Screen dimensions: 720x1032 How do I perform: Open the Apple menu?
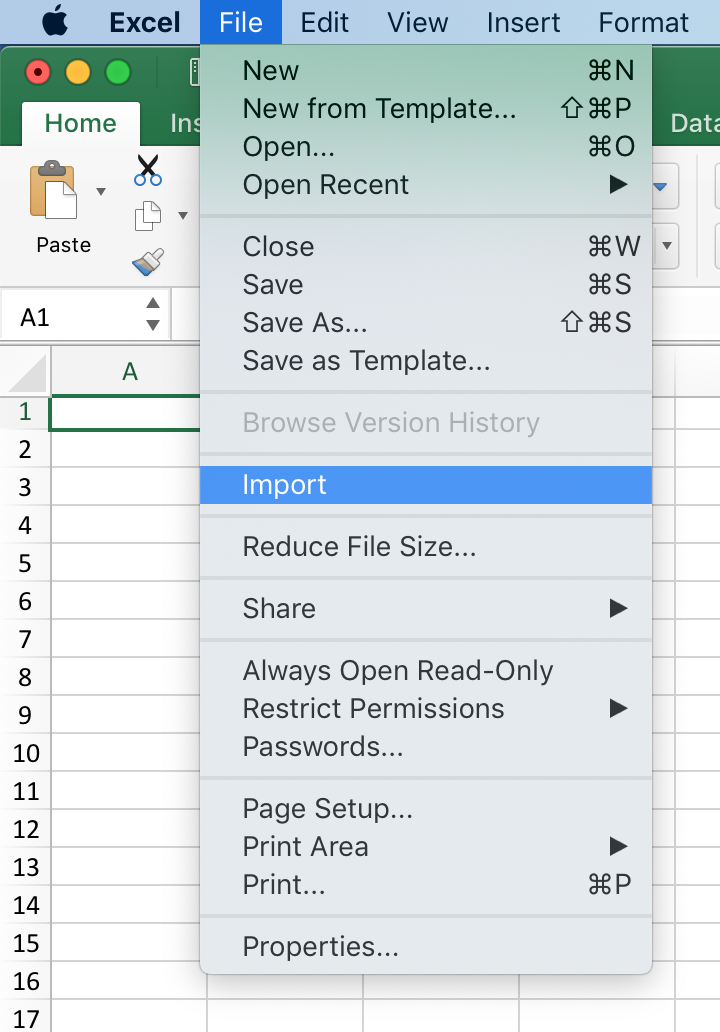(x=55, y=22)
